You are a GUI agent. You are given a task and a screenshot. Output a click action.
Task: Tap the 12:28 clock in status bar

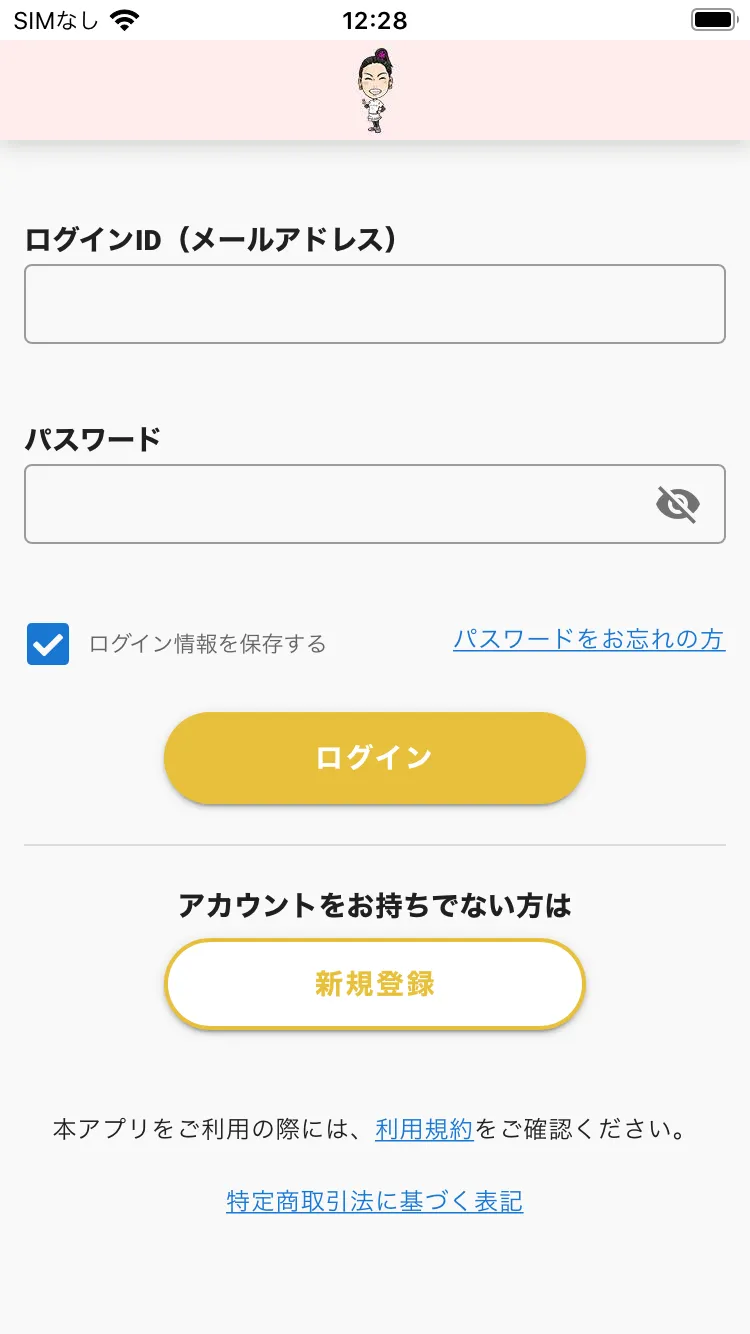(374, 20)
